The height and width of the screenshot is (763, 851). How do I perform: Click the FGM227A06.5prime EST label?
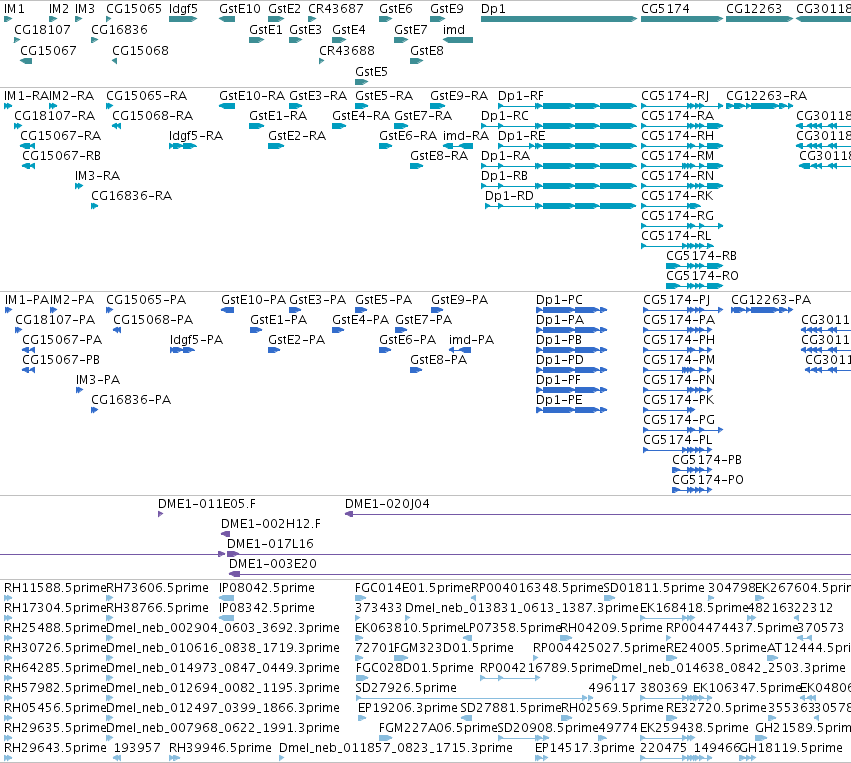click(x=438, y=728)
